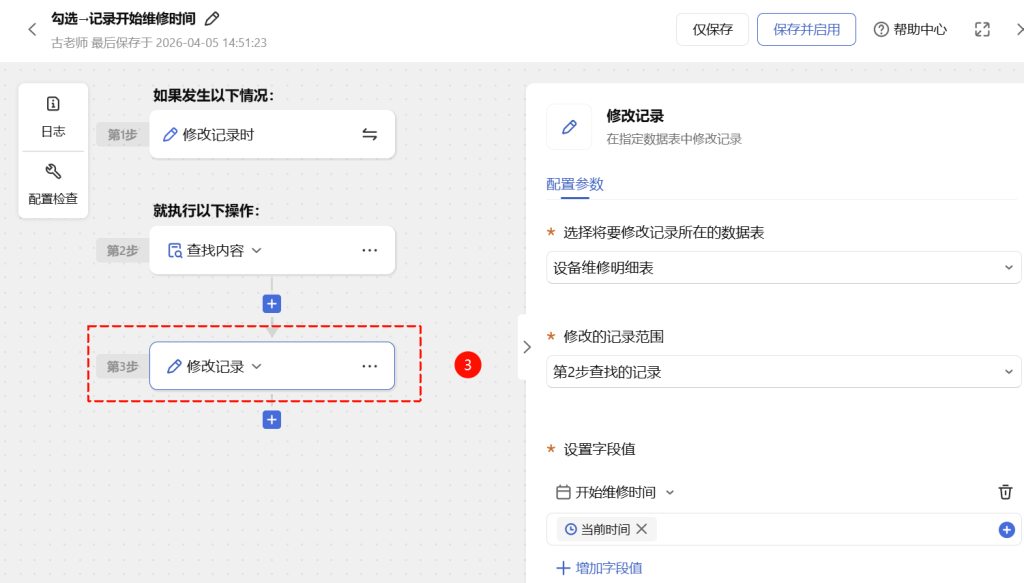Expand 查找内容 action type chevron
Viewport: 1024px width, 583px height.
point(257,251)
